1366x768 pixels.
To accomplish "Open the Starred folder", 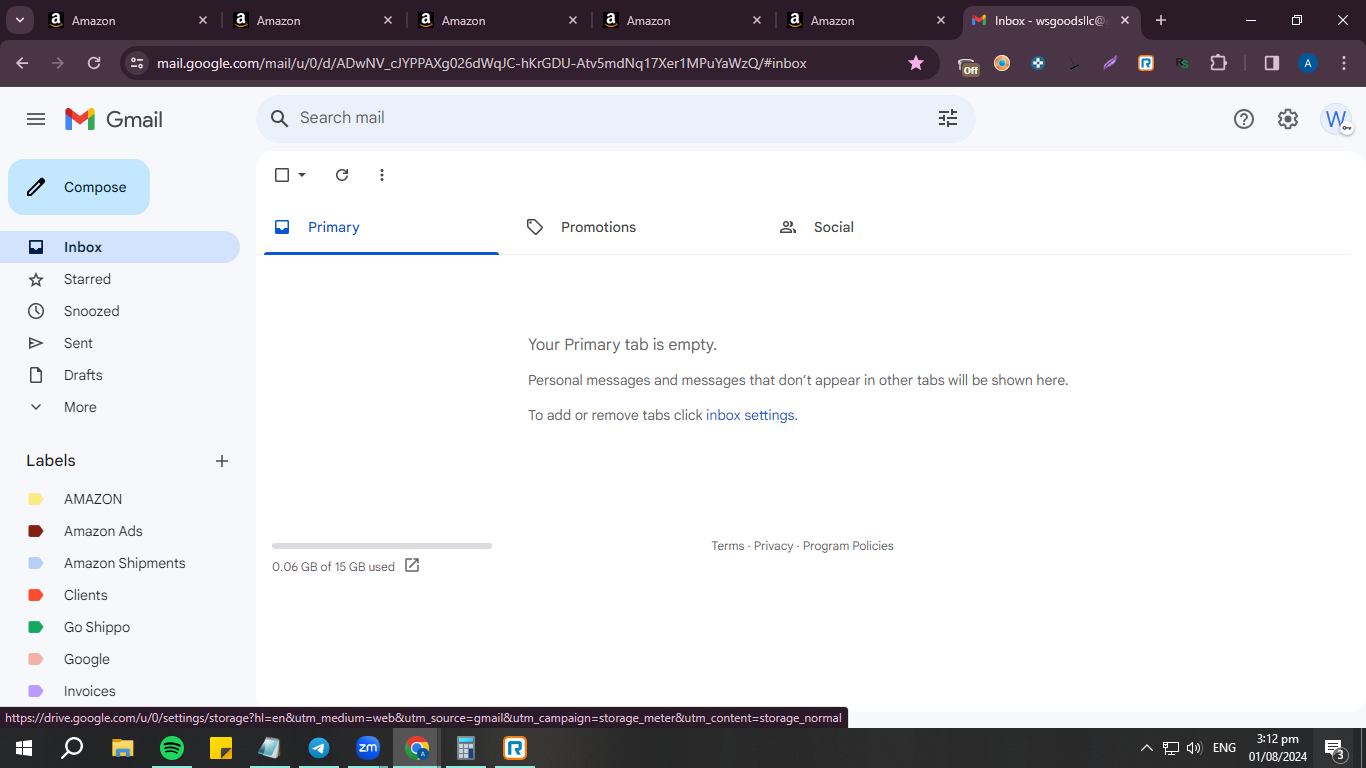I will [x=120, y=279].
